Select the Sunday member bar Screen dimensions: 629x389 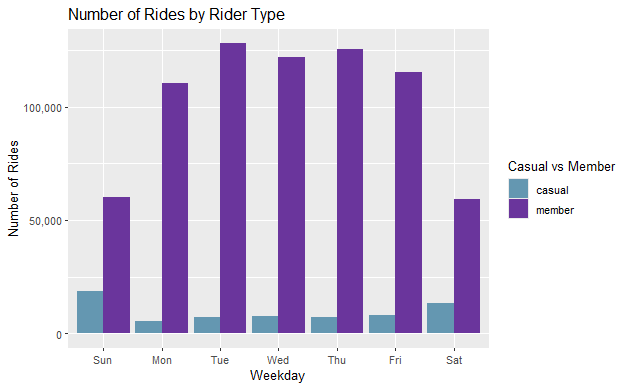tap(116, 265)
